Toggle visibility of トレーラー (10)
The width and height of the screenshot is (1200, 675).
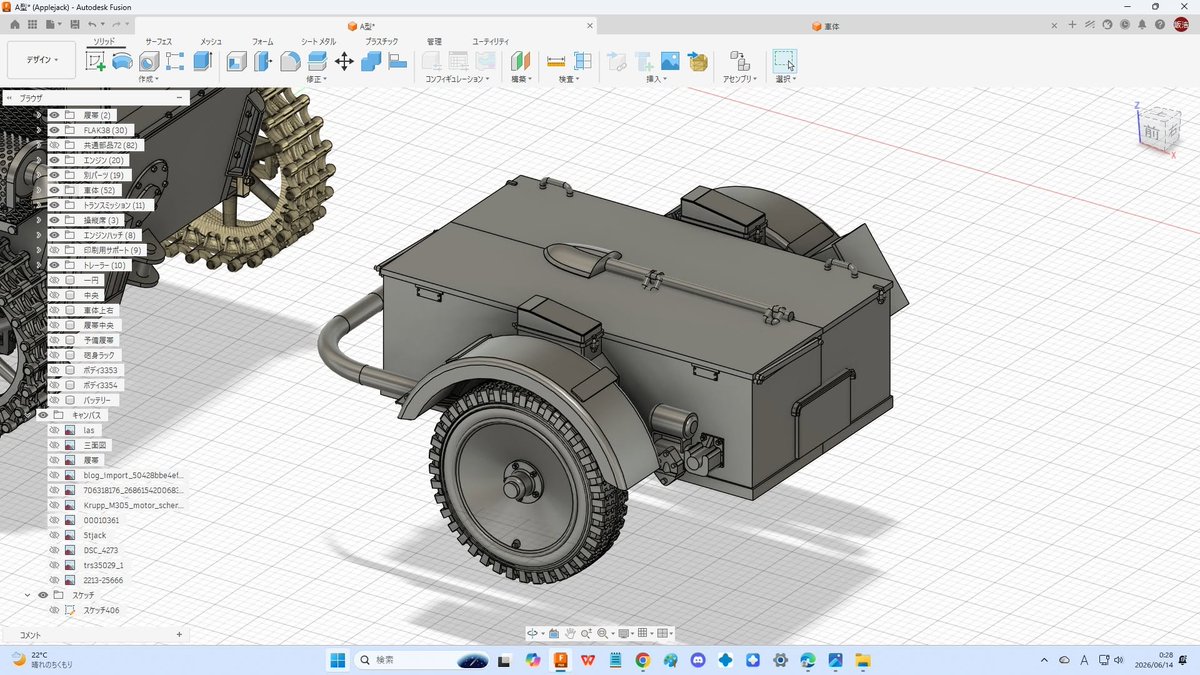pos(55,265)
